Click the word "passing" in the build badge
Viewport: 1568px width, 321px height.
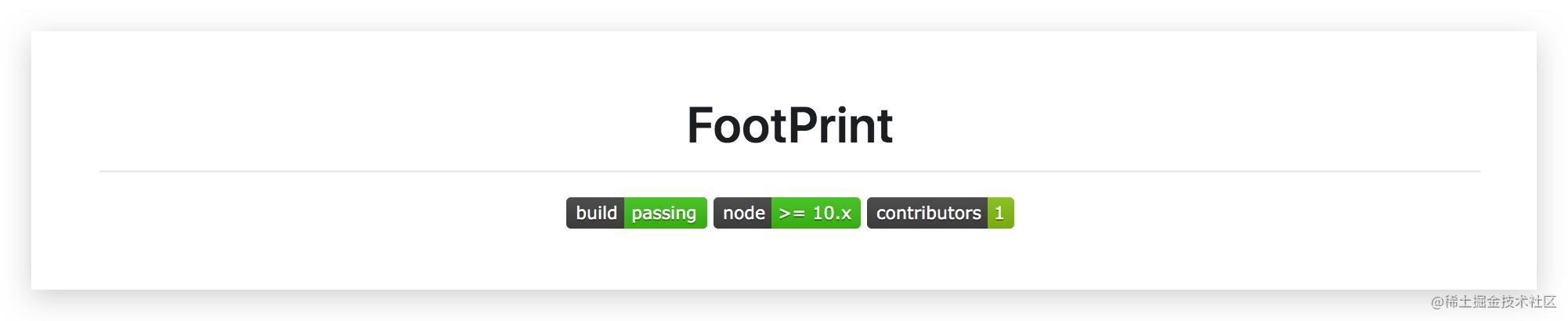coord(664,214)
